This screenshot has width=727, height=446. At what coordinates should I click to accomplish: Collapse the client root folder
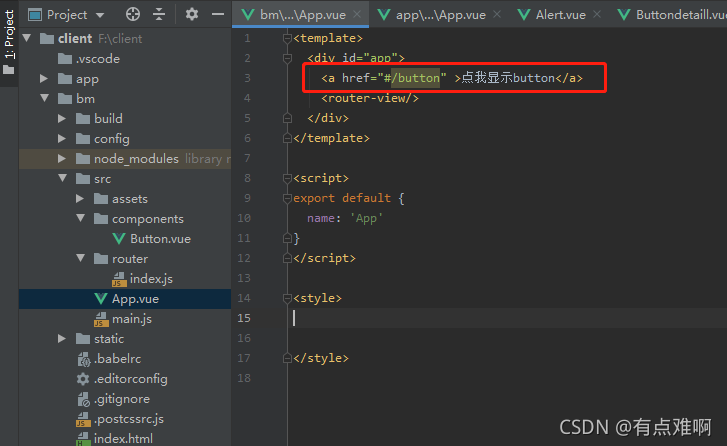tap(27, 38)
